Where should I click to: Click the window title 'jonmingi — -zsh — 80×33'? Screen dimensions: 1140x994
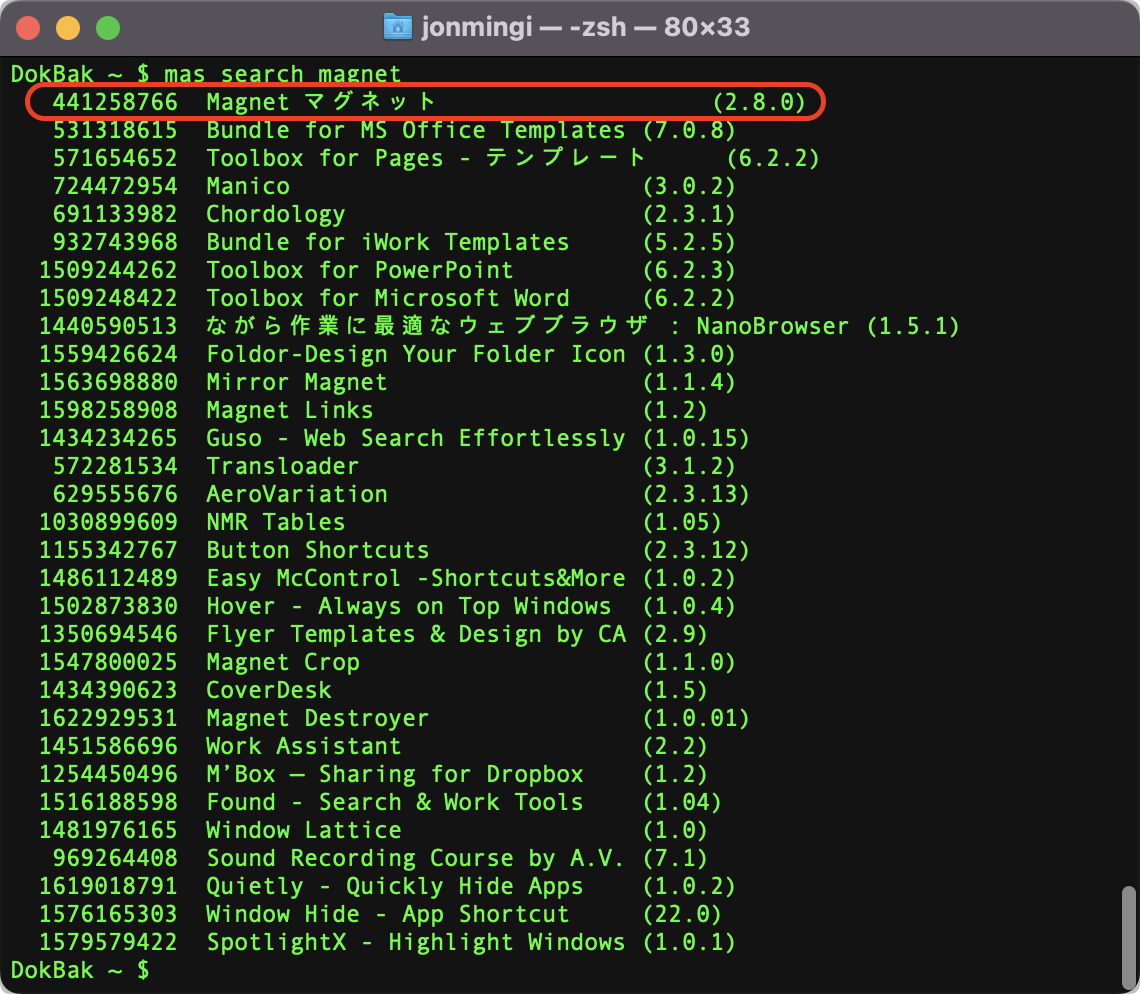pyautogui.click(x=585, y=27)
